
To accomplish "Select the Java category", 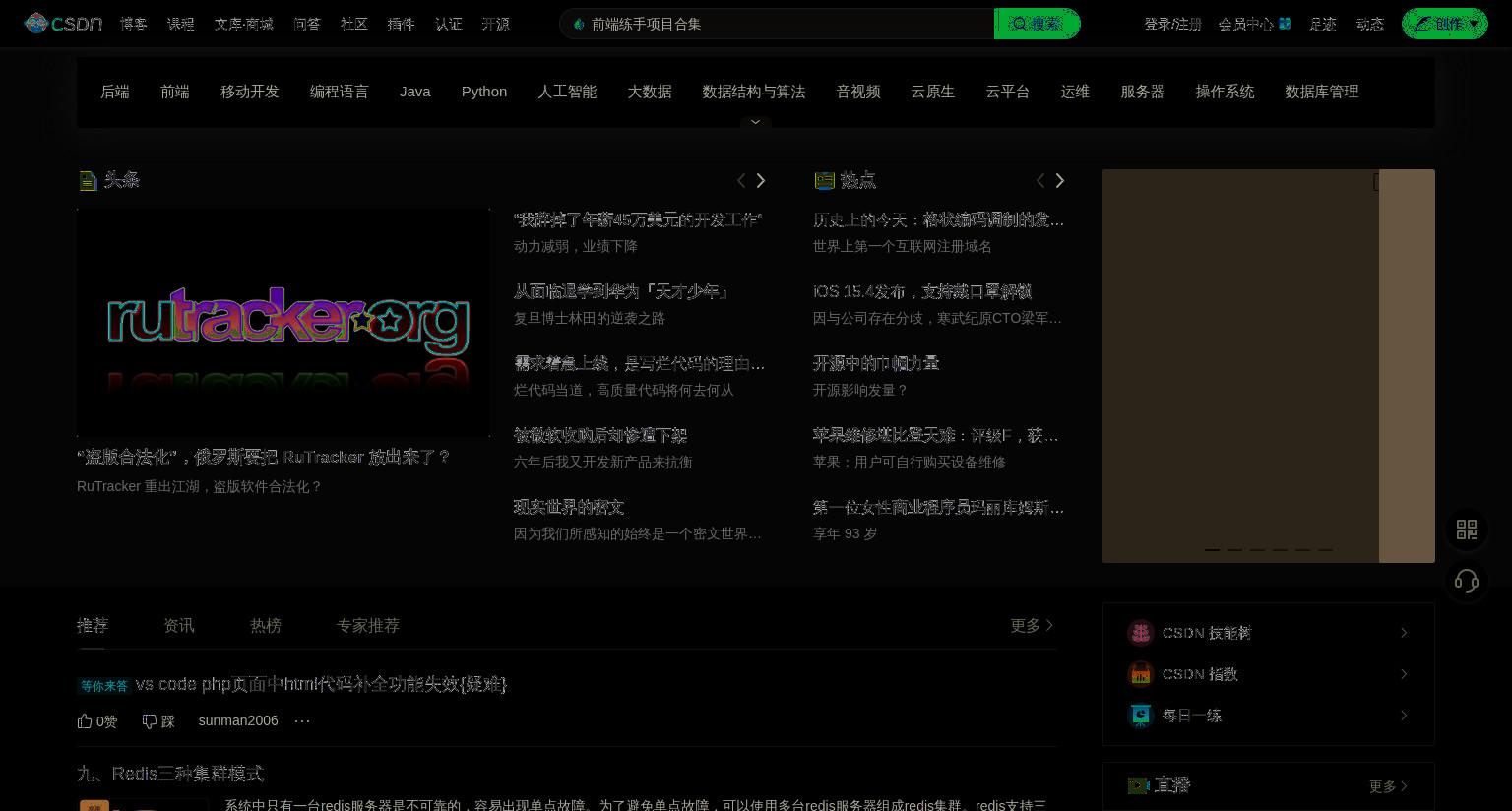I will pos(415,92).
